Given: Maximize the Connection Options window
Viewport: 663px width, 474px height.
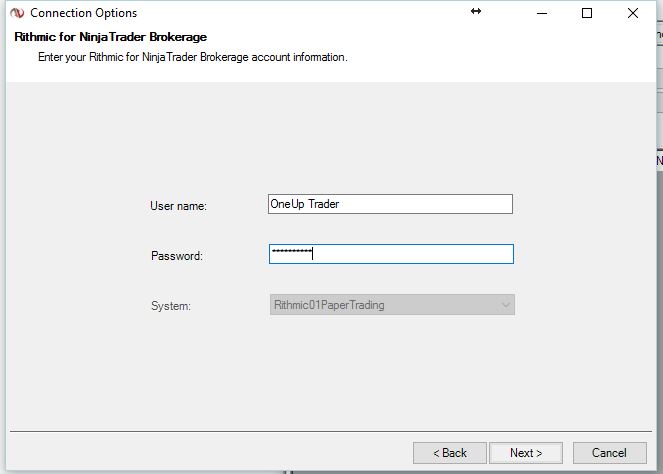Looking at the screenshot, I should click(587, 13).
